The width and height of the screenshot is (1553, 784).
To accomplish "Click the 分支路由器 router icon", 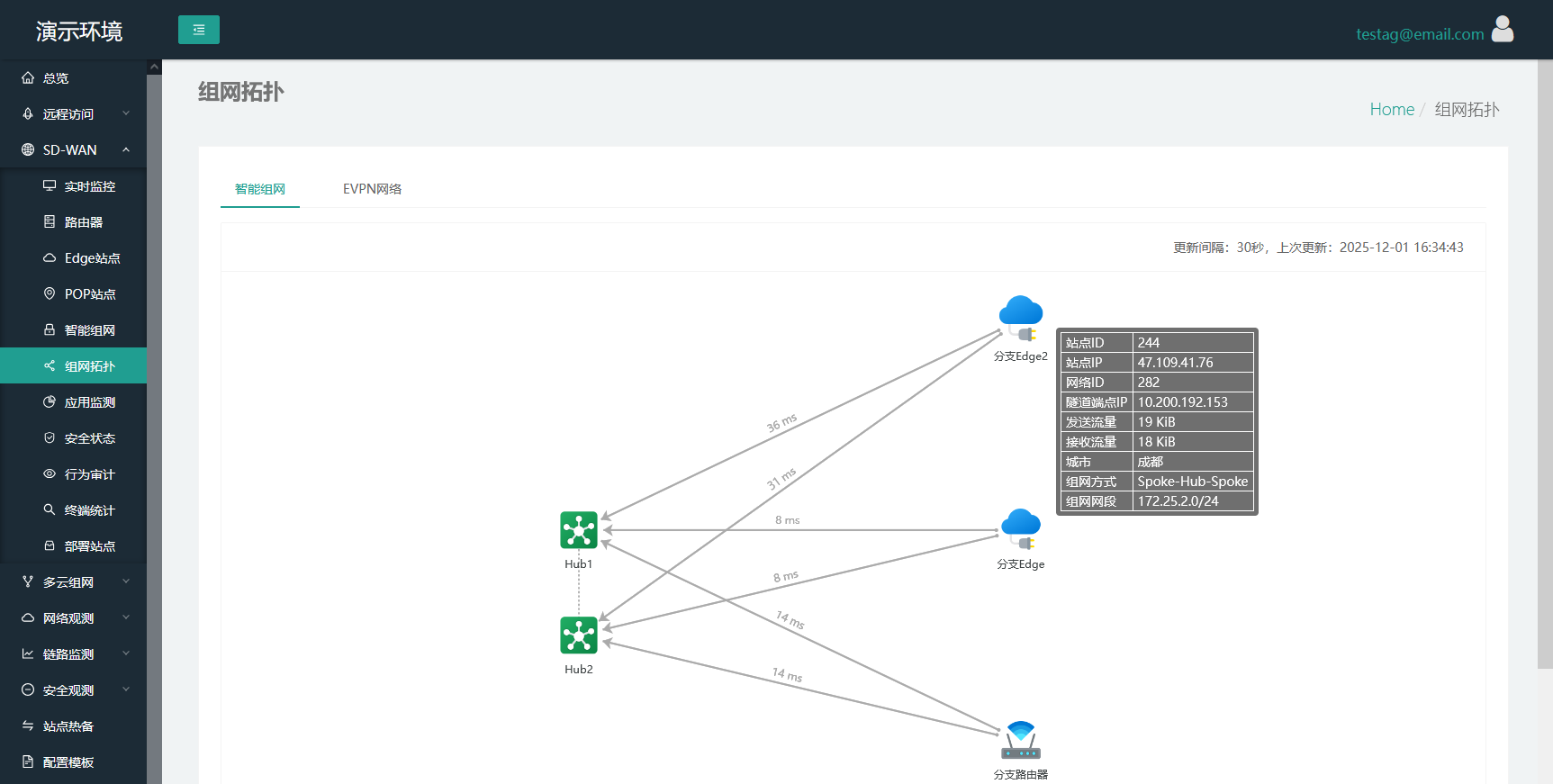I will pyautogui.click(x=1021, y=740).
